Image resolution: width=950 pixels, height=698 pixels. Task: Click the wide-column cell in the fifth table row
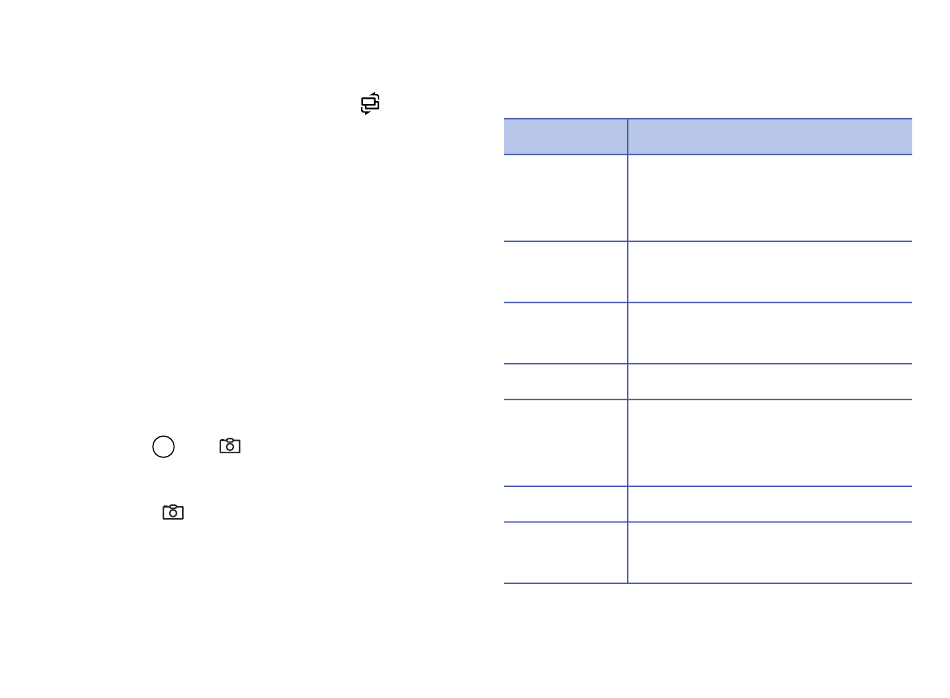(770, 443)
